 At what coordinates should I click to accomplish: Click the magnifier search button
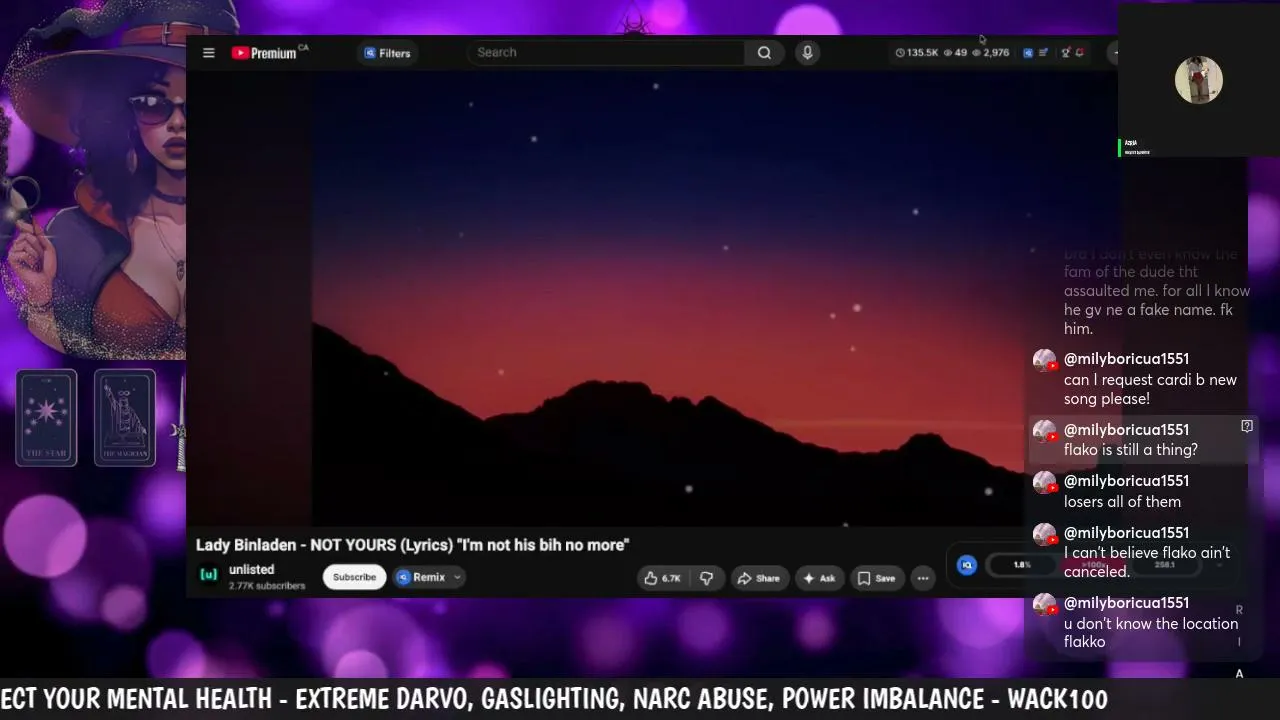pyautogui.click(x=764, y=53)
